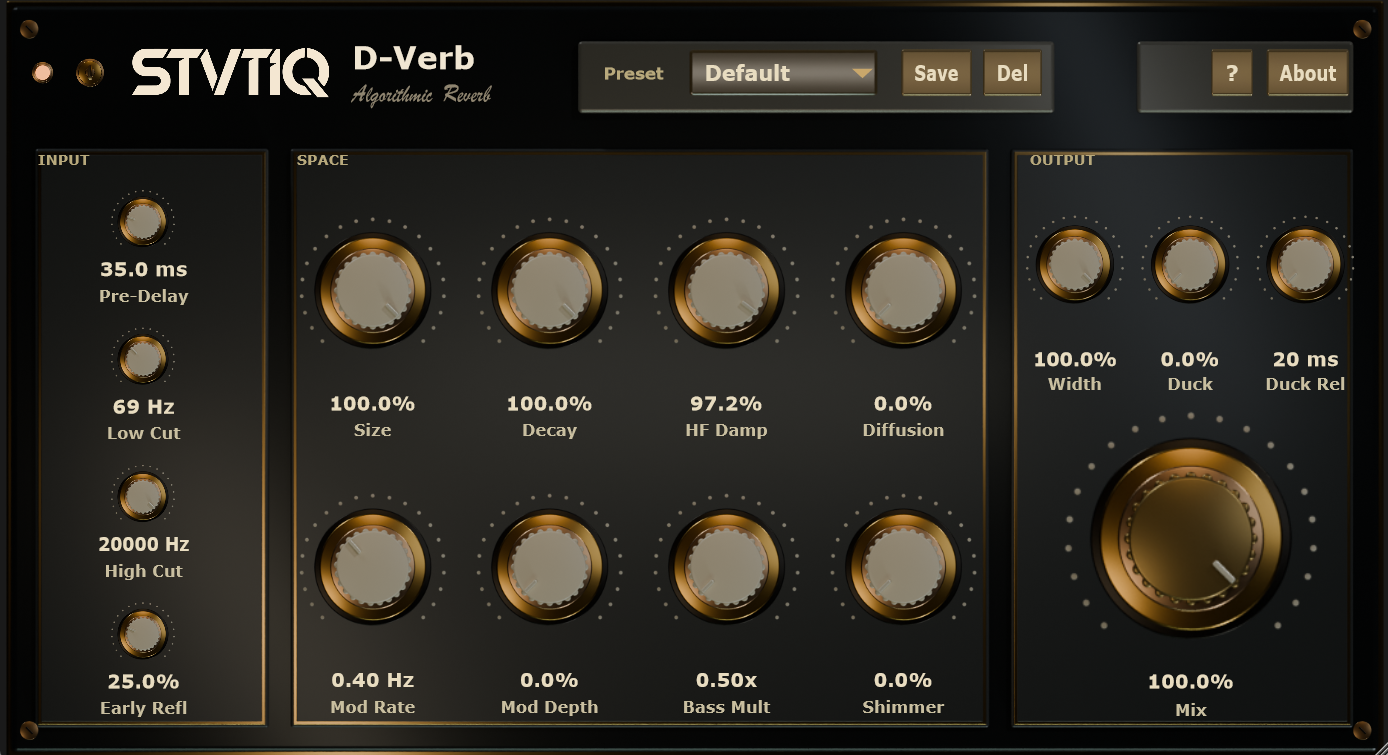The width and height of the screenshot is (1388, 755).
Task: Click the INPUT section heading
Action: tap(64, 160)
